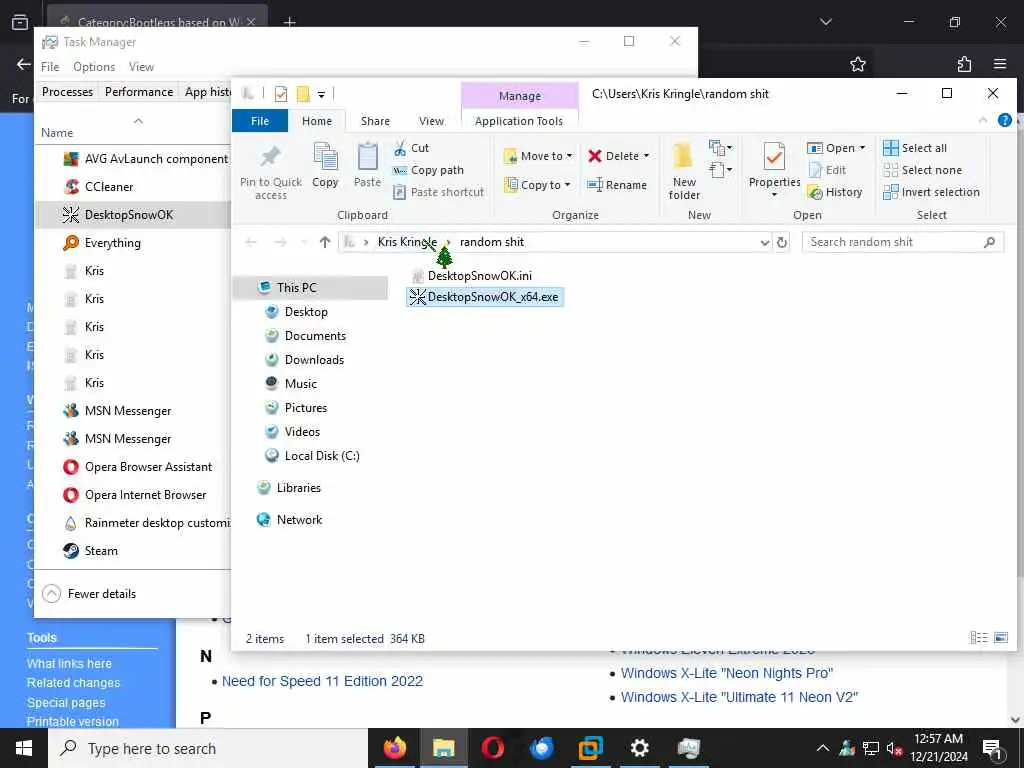The height and width of the screenshot is (768, 1024).
Task: Click the Copy ribbon icon
Action: pyautogui.click(x=325, y=157)
